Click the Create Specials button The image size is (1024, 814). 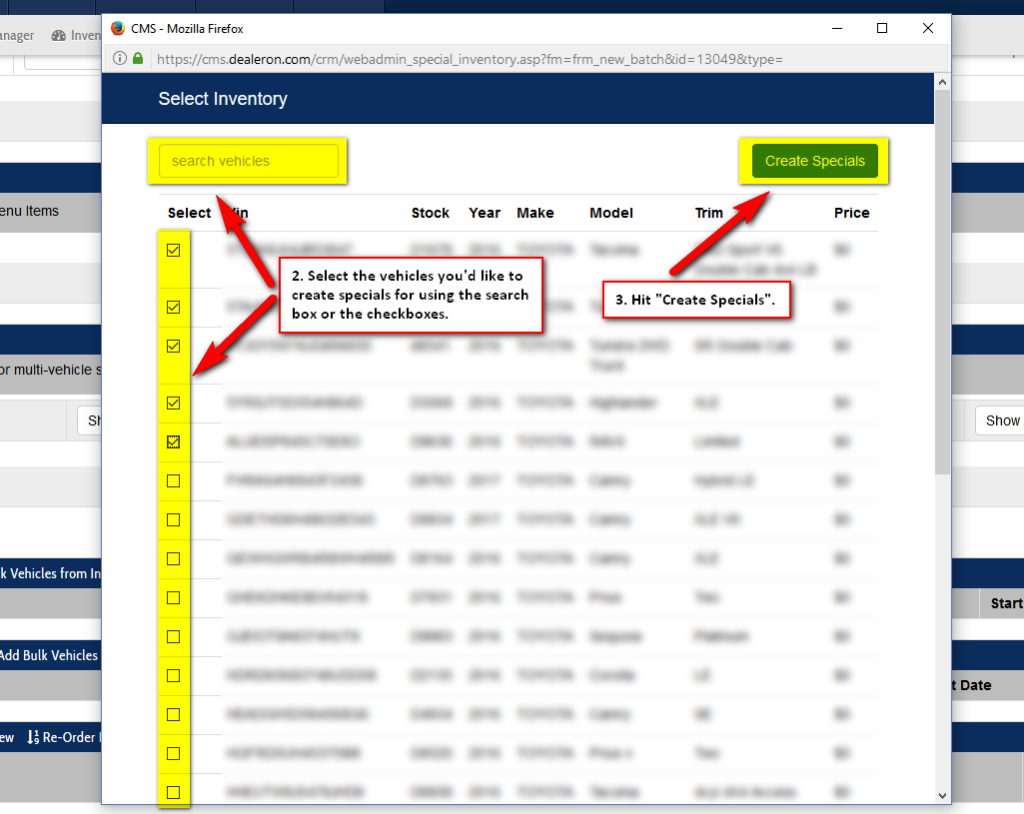[x=814, y=161]
